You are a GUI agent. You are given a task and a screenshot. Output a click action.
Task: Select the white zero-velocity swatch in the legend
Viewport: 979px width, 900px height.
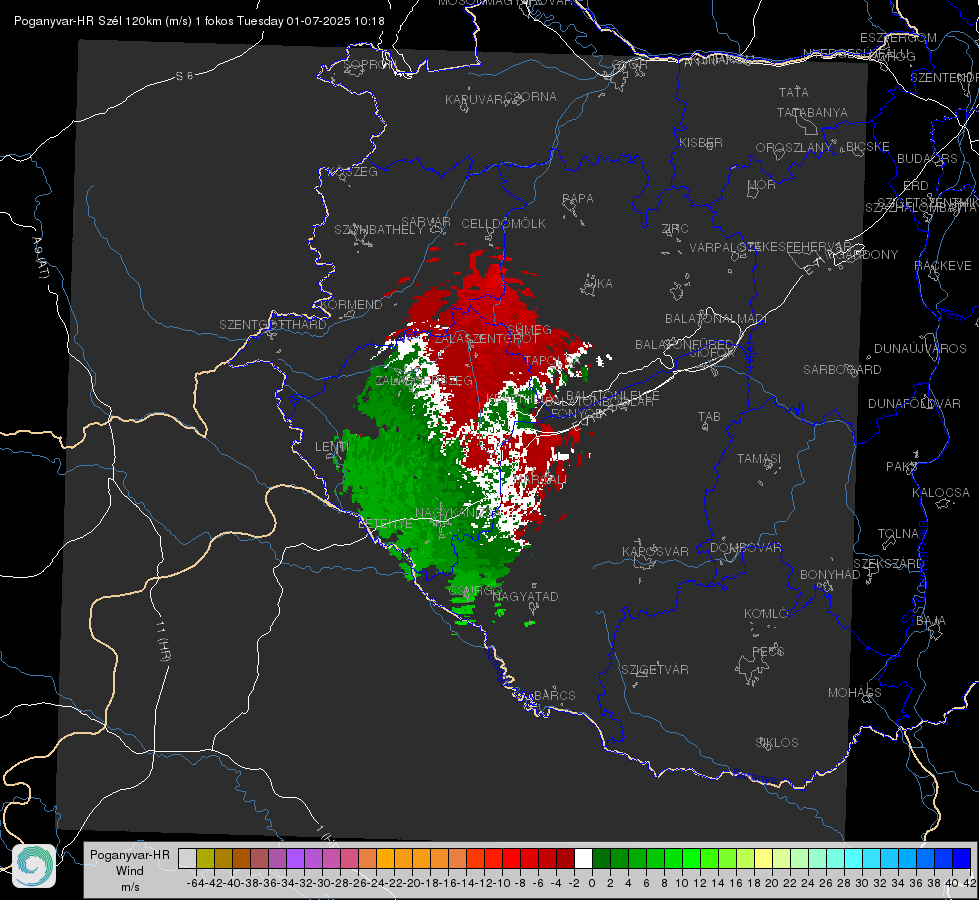tap(583, 858)
